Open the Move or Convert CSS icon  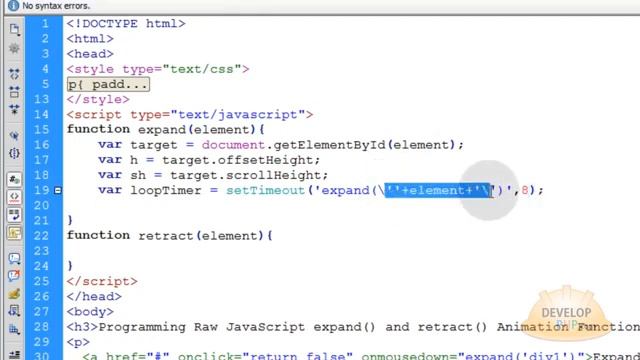click(x=14, y=329)
